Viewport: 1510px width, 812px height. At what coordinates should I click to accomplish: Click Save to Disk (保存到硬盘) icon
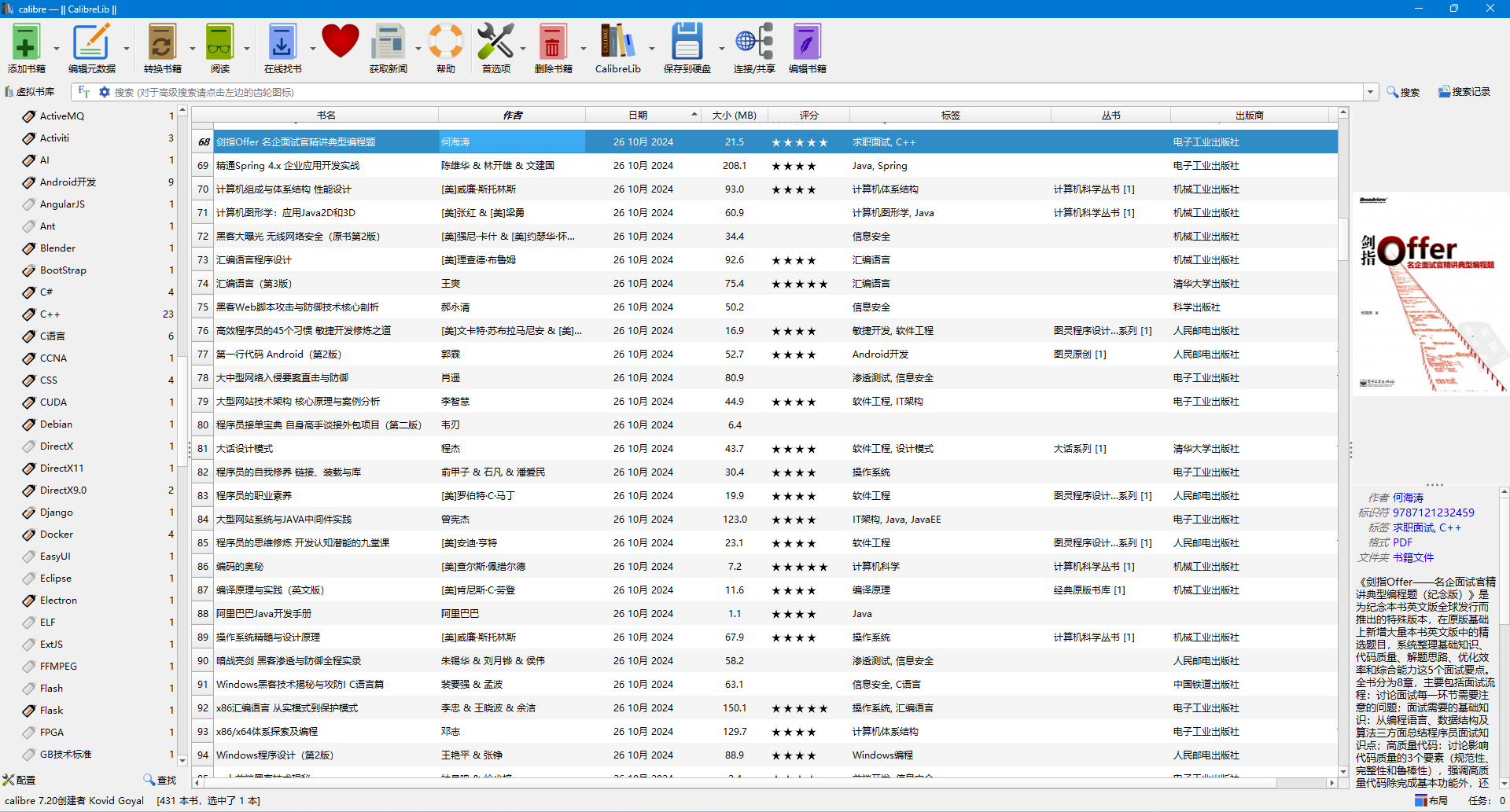tap(687, 43)
